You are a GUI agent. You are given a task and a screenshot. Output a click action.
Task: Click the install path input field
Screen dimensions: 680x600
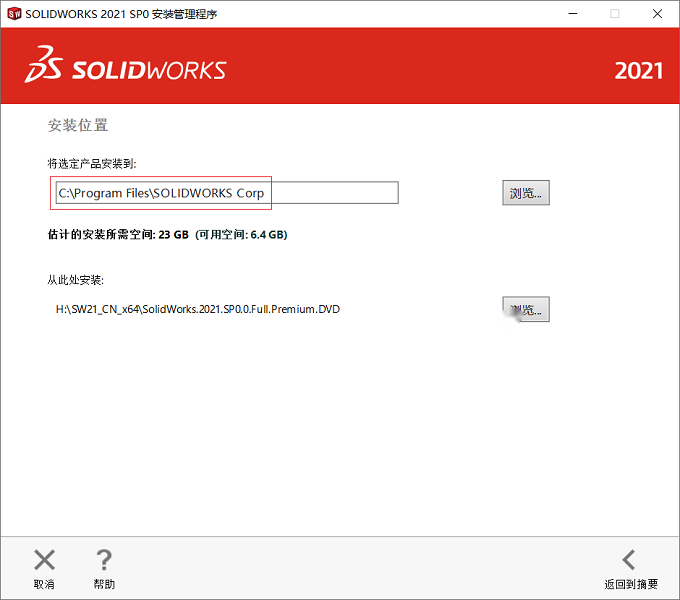pos(227,192)
